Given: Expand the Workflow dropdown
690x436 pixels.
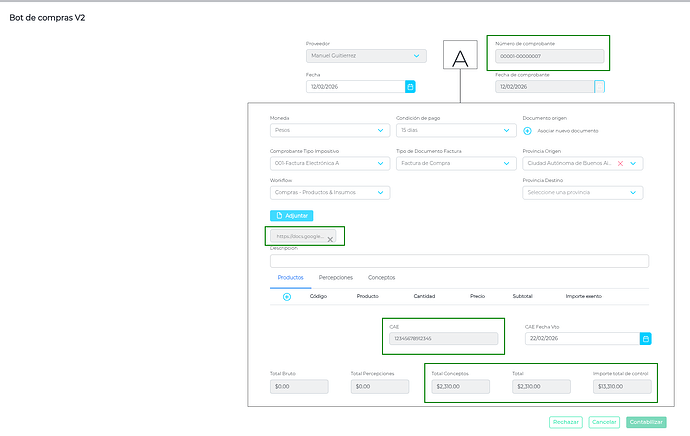Looking at the screenshot, I should (381, 193).
